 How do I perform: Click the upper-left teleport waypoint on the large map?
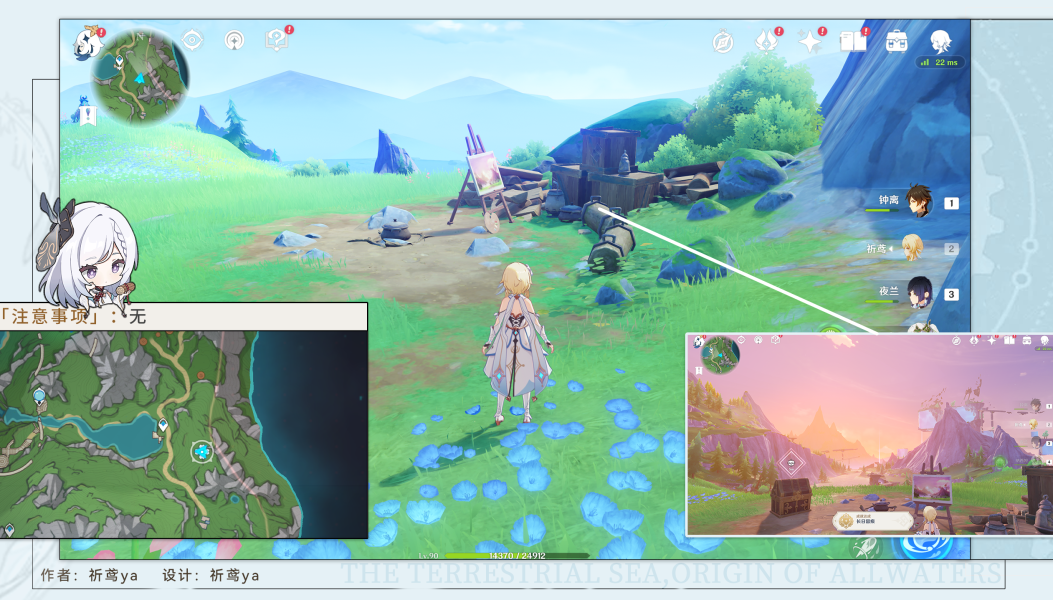(x=40, y=396)
